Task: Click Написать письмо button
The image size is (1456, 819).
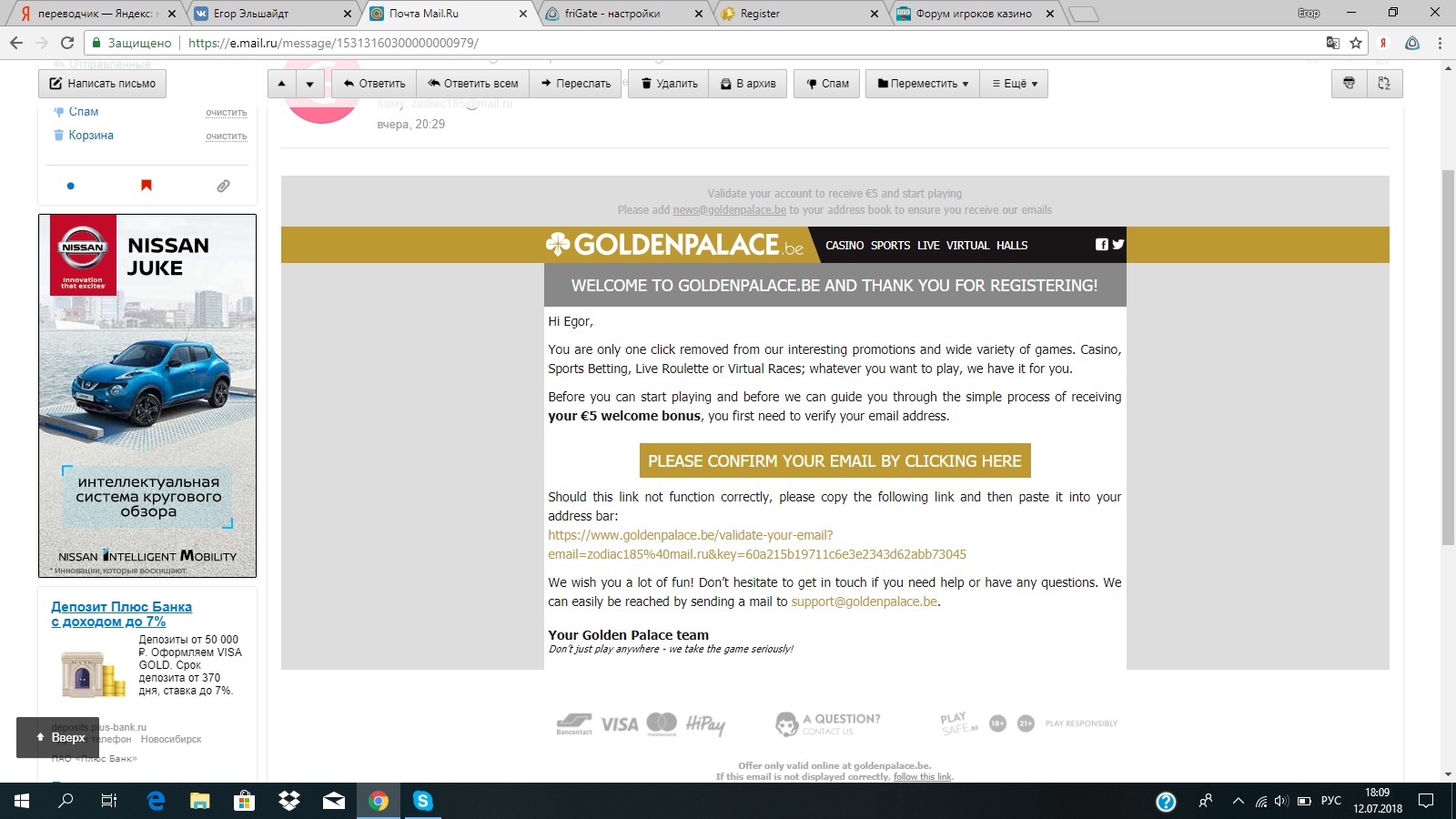Action: 102,84
